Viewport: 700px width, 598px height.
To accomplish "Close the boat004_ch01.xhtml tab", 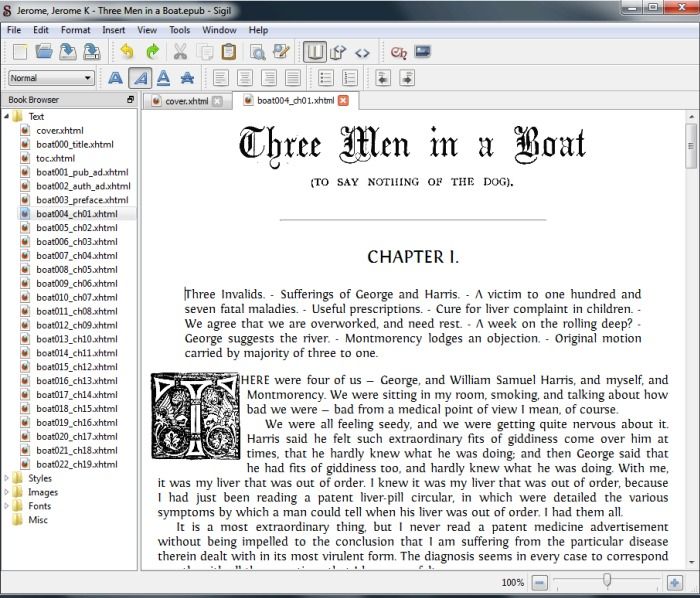I will (343, 100).
